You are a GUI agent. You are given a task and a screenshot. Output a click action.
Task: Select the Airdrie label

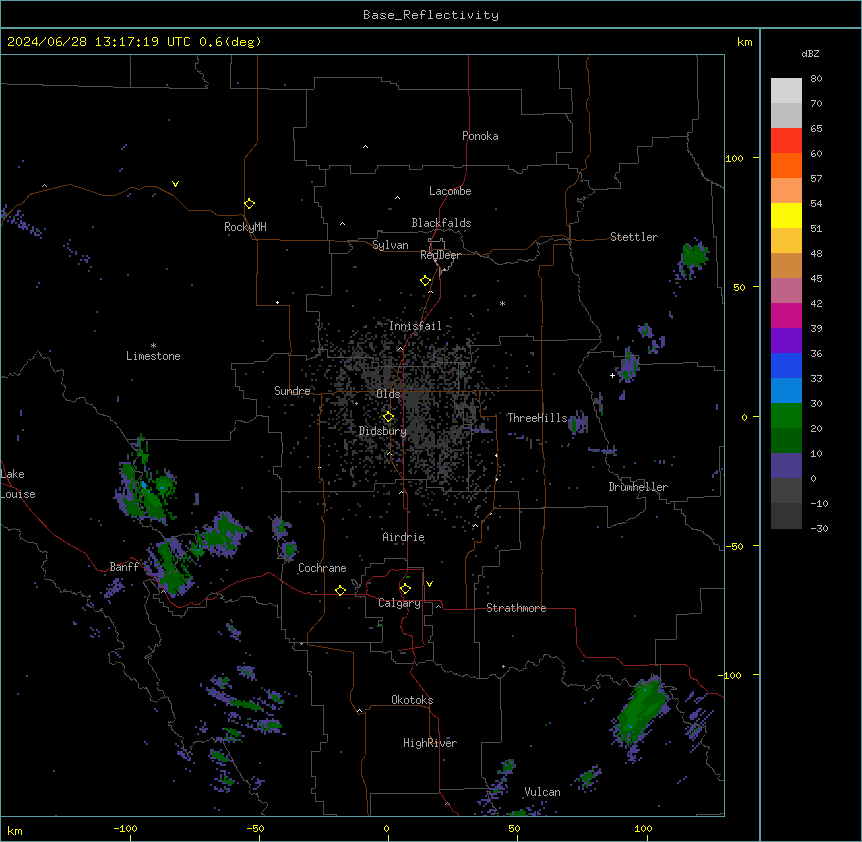pyautogui.click(x=404, y=537)
